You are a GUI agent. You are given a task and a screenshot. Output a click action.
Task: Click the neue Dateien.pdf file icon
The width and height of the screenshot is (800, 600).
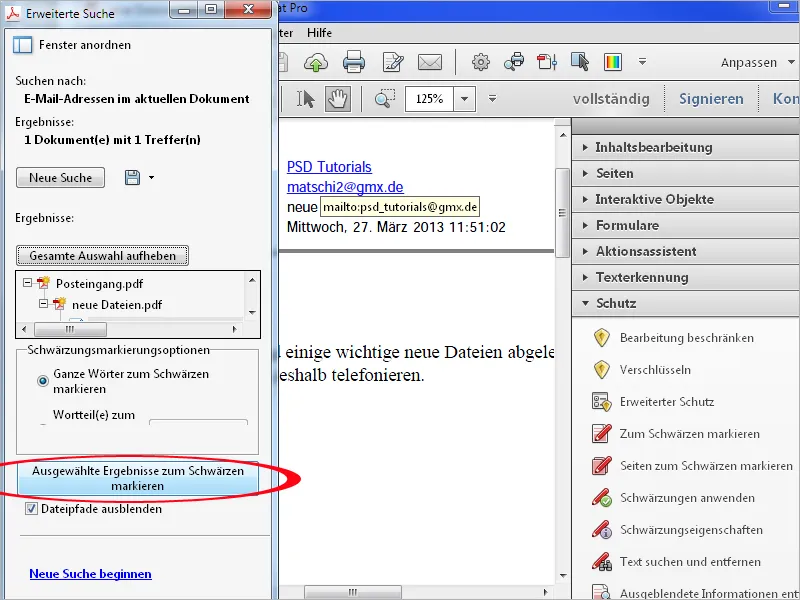60,304
